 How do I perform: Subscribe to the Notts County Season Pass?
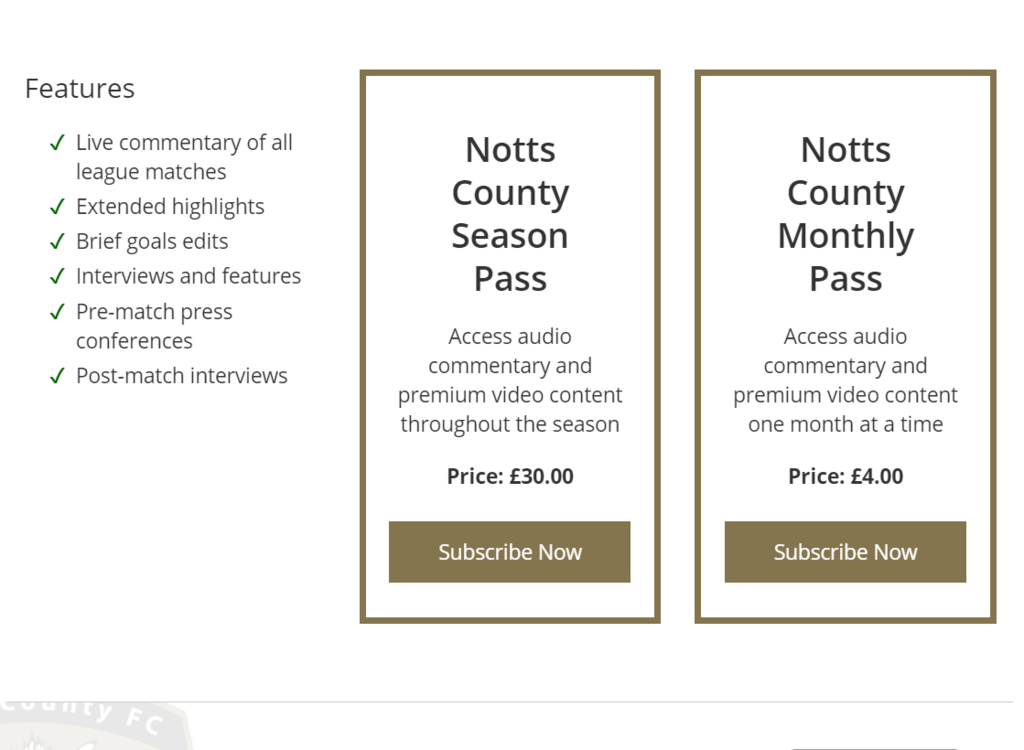[509, 552]
